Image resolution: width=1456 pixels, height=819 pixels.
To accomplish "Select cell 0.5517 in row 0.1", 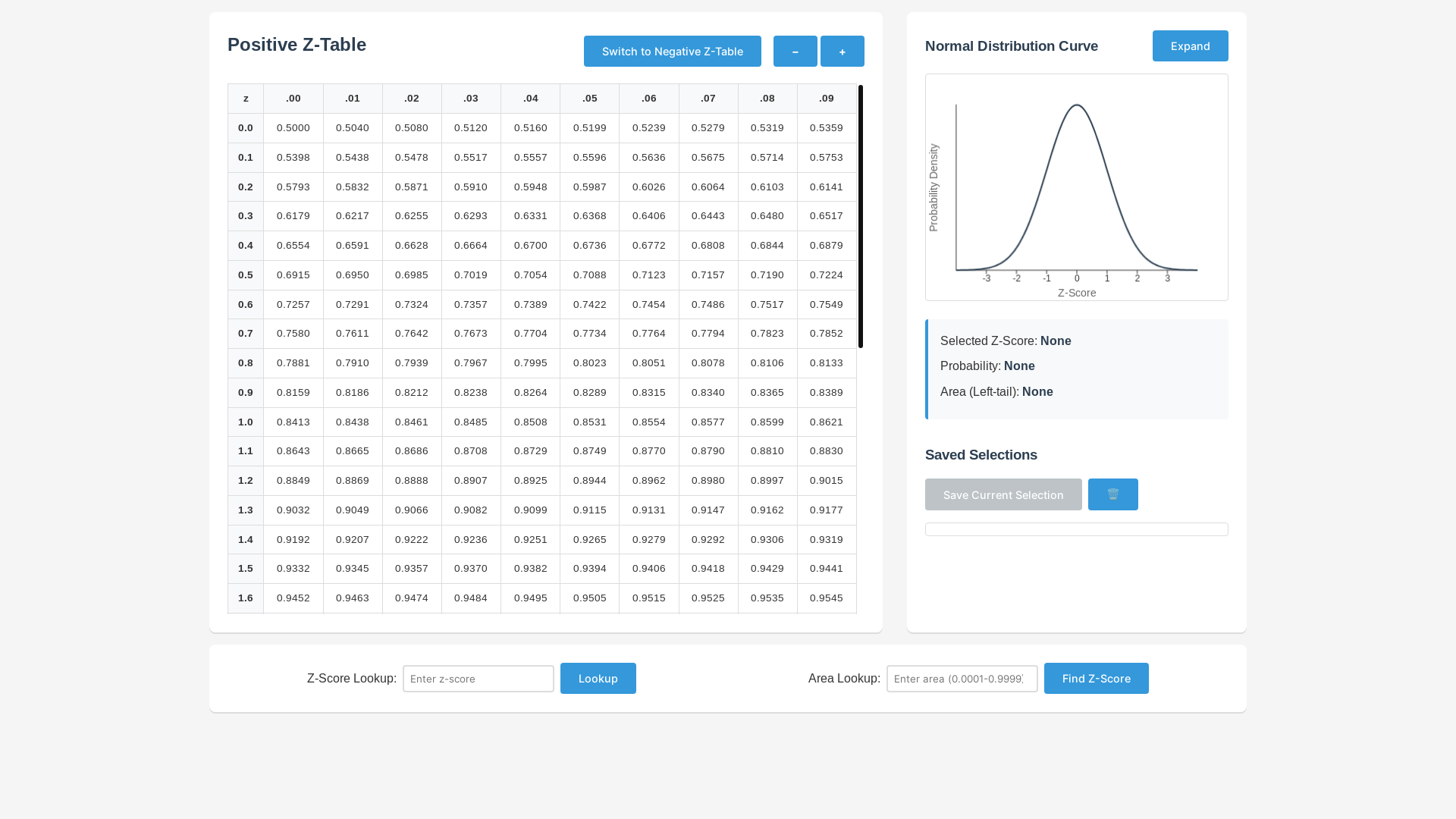I will coord(471,158).
